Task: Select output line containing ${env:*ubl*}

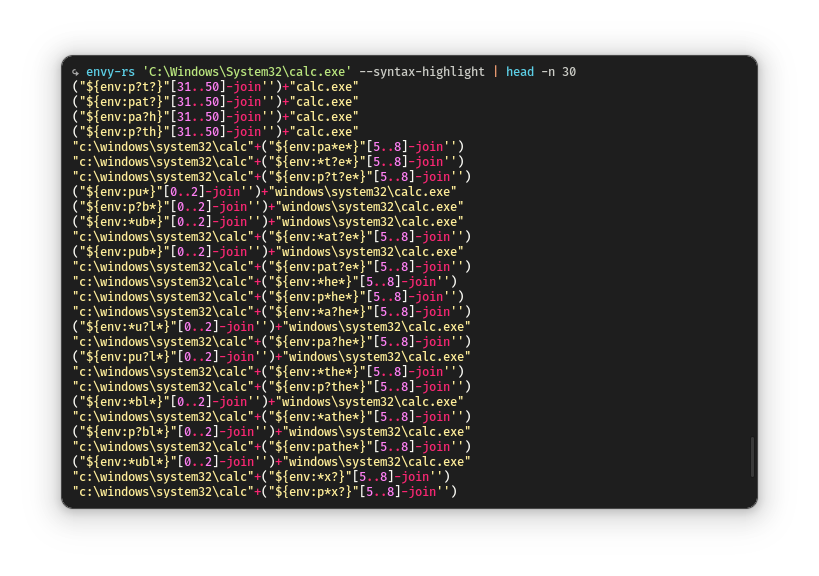Action: [x=272, y=462]
